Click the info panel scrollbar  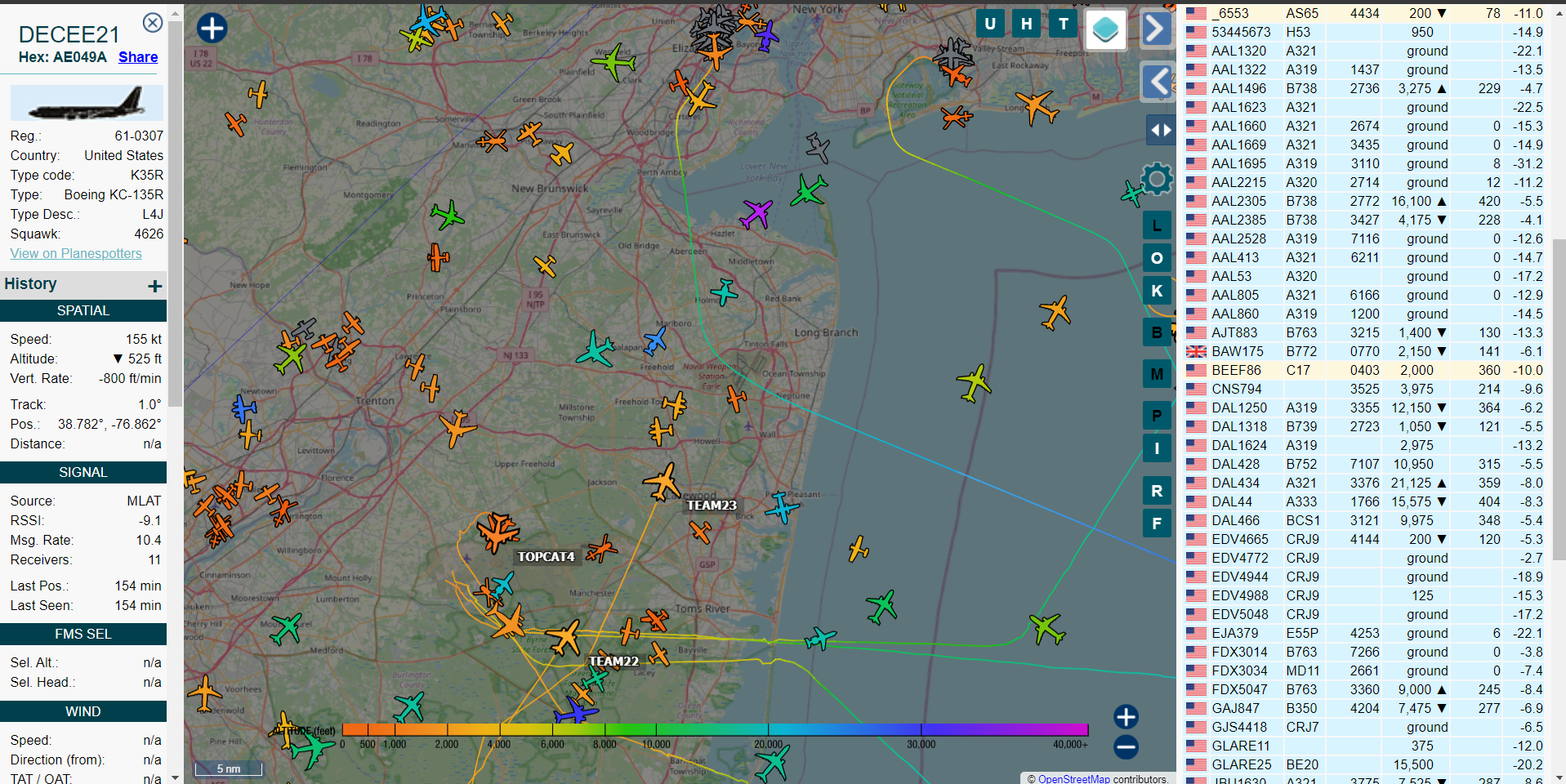coord(176,212)
